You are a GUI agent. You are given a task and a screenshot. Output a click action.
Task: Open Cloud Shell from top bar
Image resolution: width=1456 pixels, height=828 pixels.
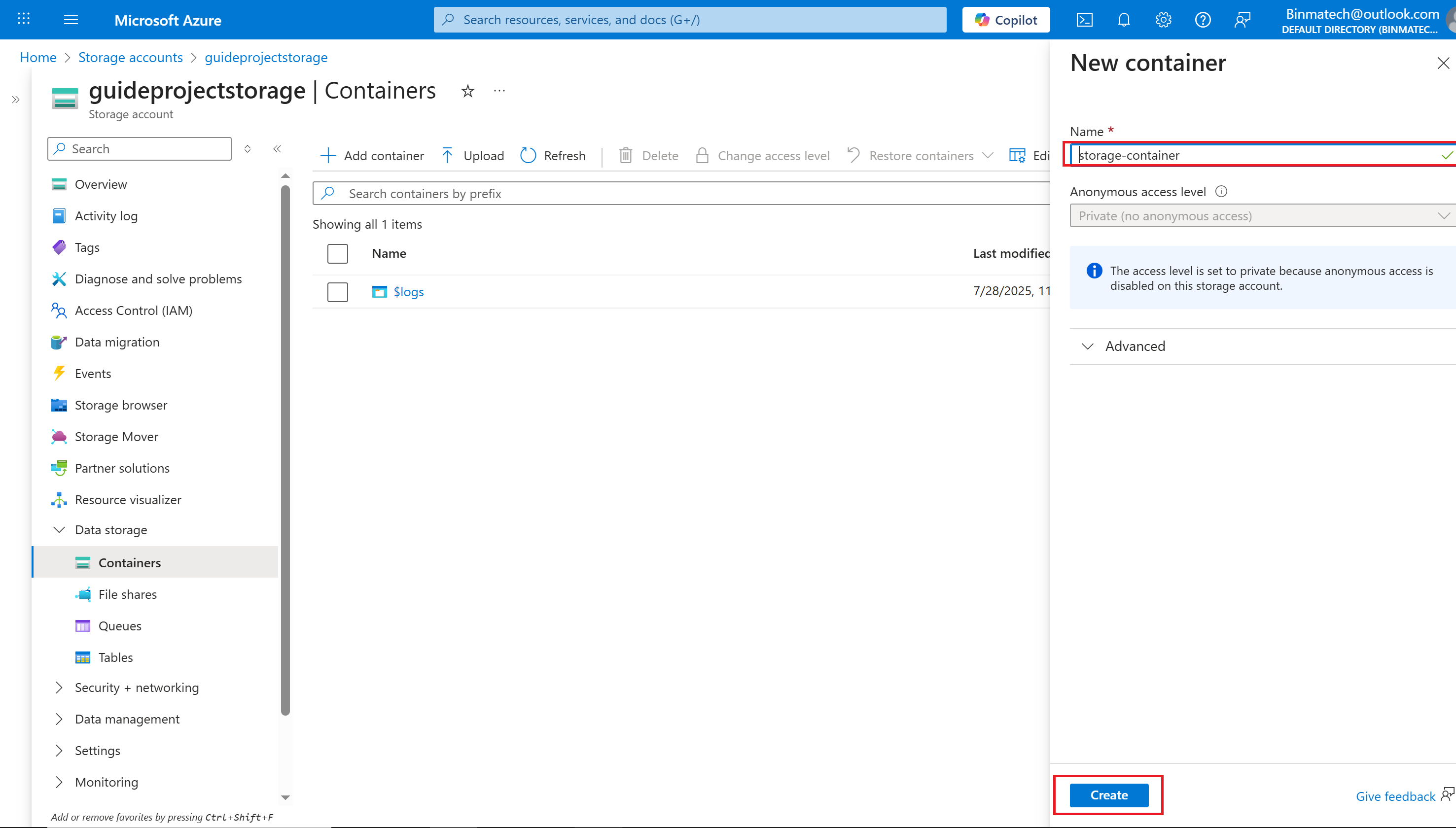coord(1085,20)
